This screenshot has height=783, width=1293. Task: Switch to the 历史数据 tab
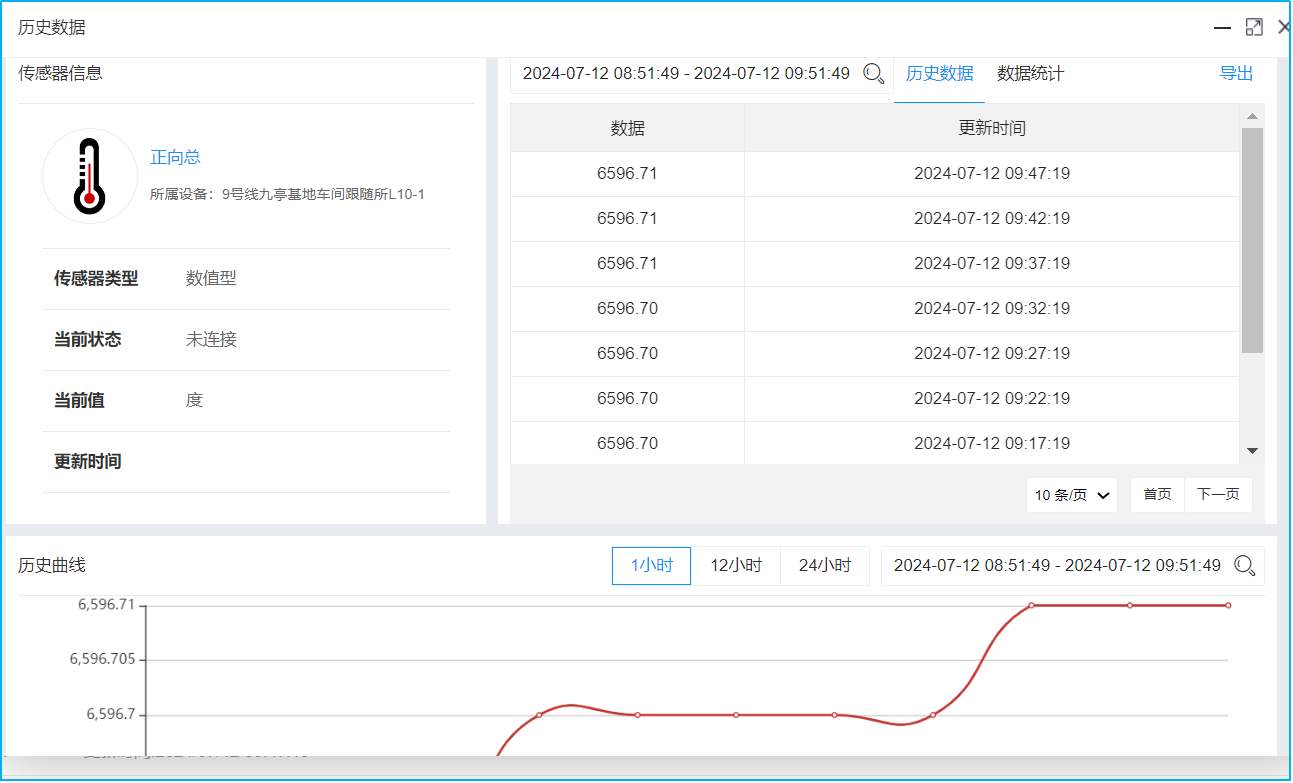click(x=939, y=74)
